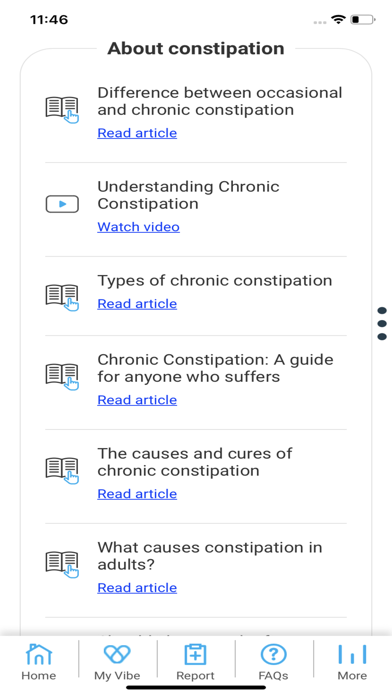Click book icon beside Difference between occasional article
Viewport: 392px width, 696px height.
coord(62,110)
